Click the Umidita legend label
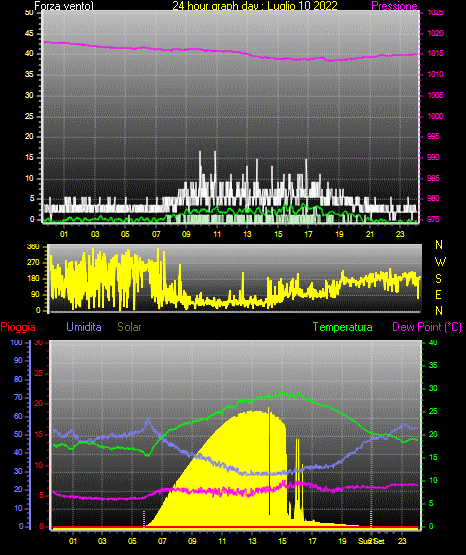This screenshot has height=555, width=466. (84, 327)
